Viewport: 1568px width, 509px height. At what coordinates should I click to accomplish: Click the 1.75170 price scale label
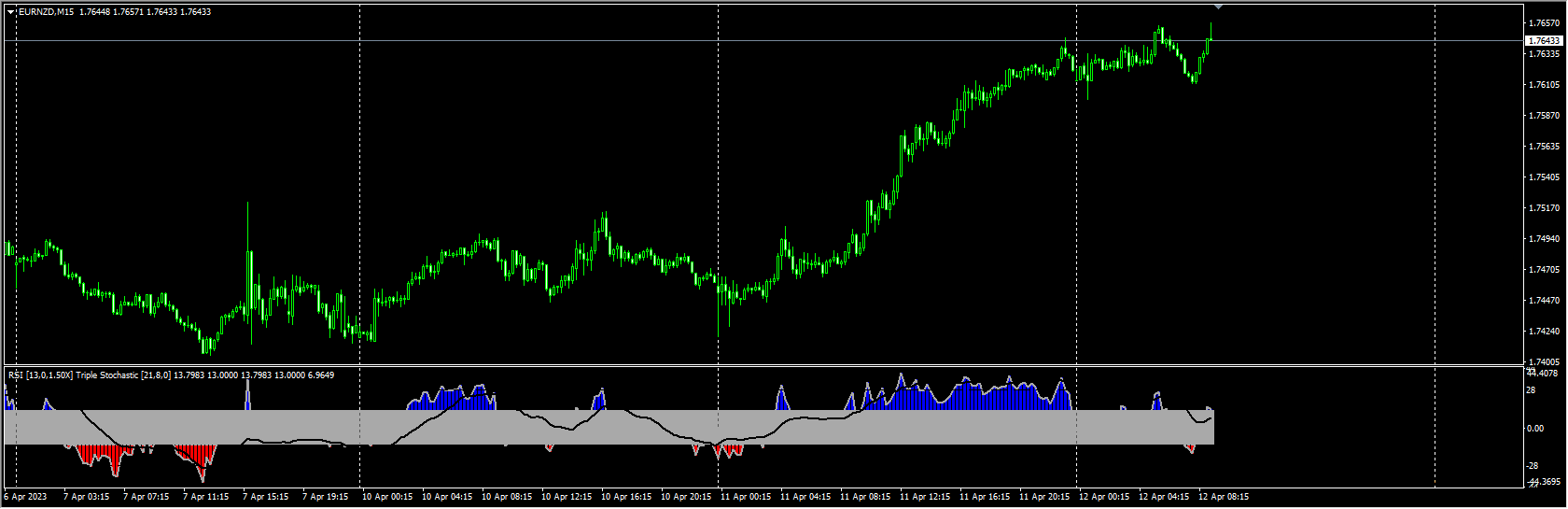click(1545, 208)
